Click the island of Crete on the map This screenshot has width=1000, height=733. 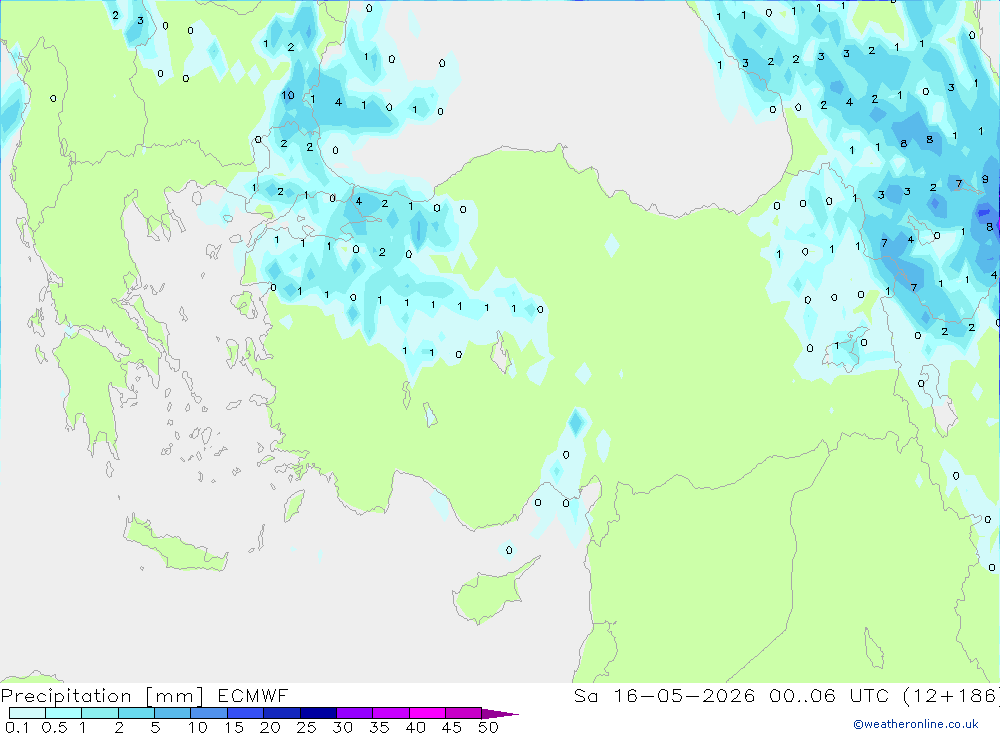(x=175, y=544)
